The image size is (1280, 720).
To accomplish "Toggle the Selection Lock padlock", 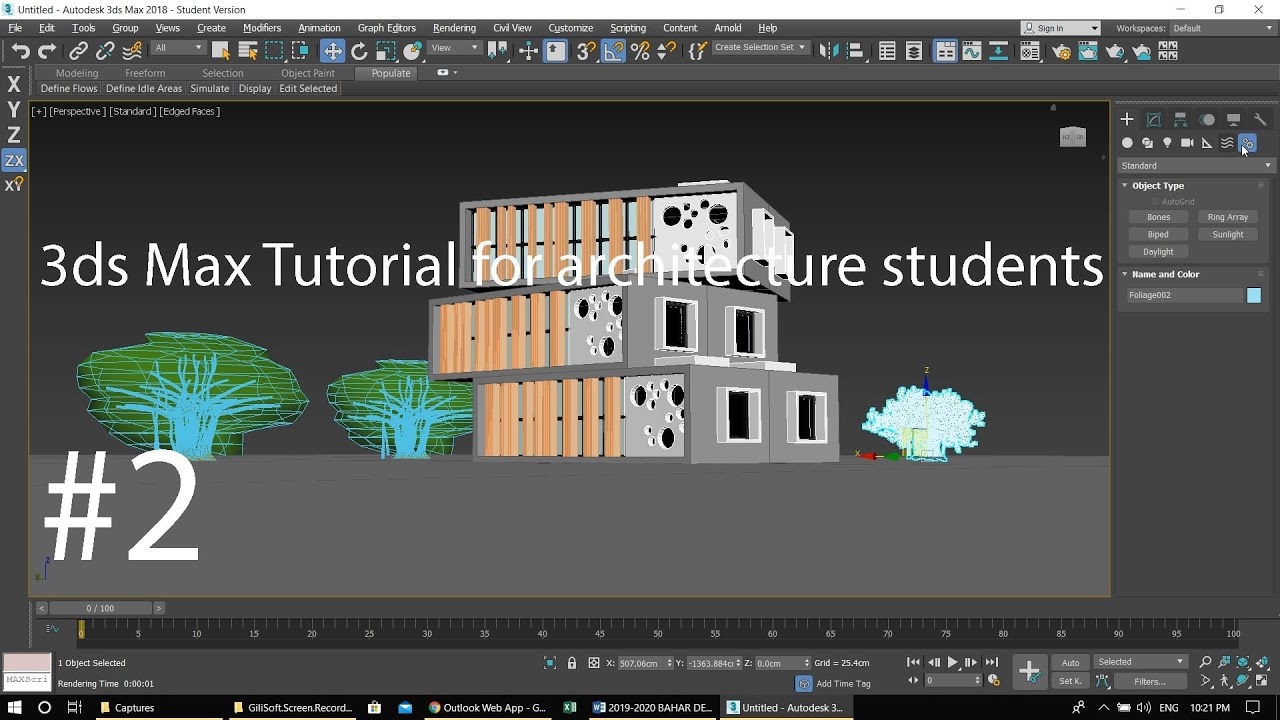I will (572, 663).
